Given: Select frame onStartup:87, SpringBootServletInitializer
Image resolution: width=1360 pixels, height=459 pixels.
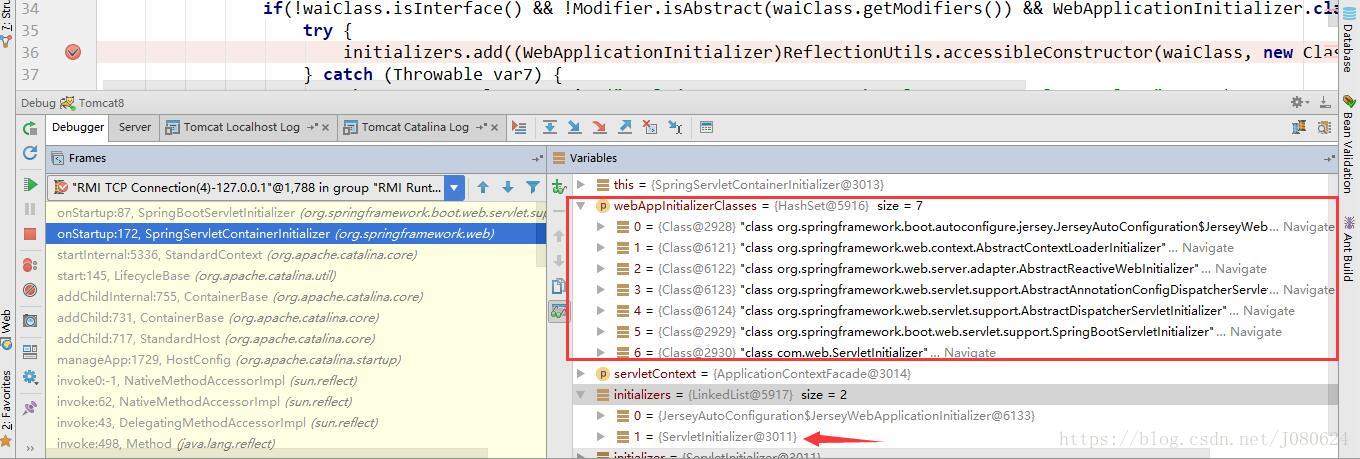Looking at the screenshot, I should point(296,212).
